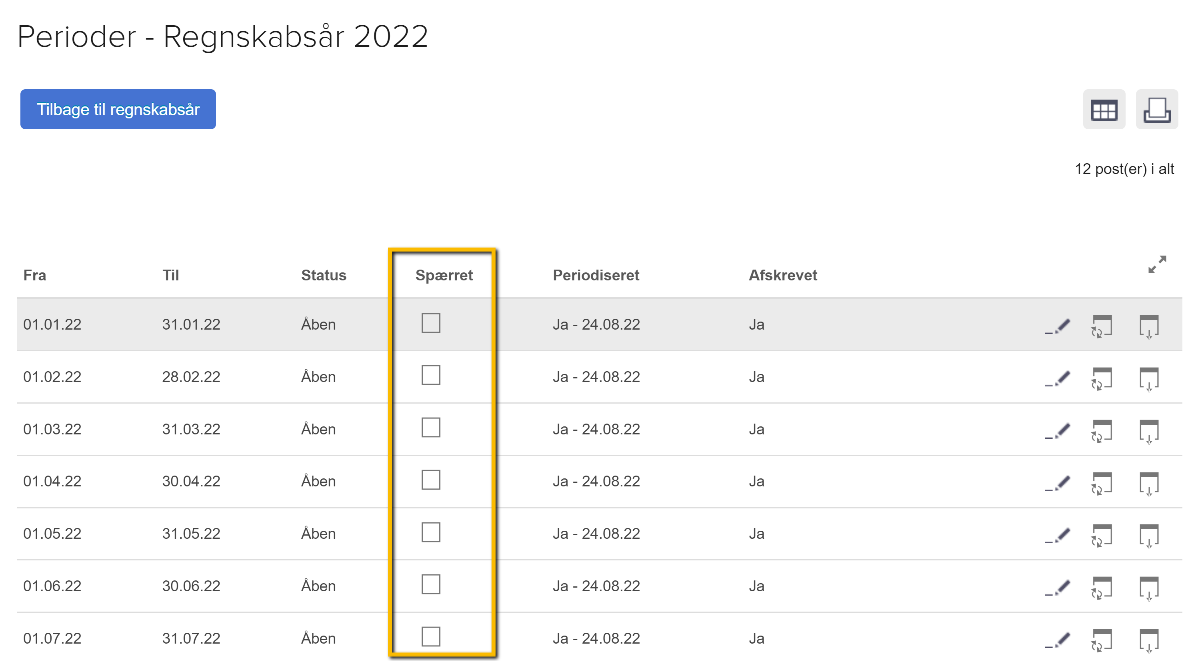
Task: Tick Spærret checkbox for 01.05.22 period
Action: point(431,532)
